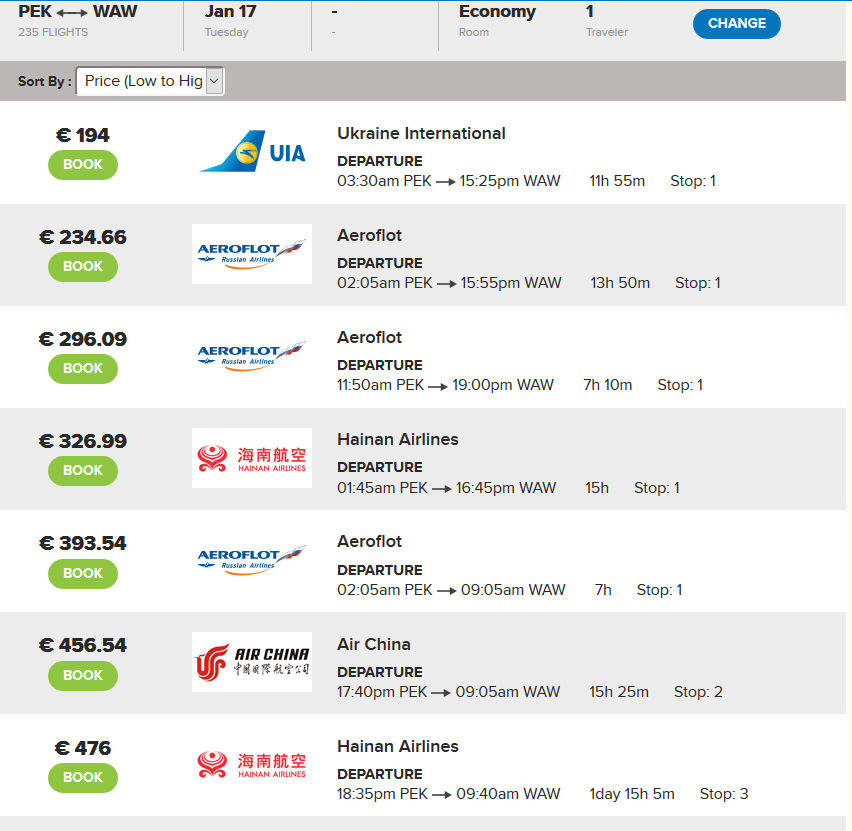
Task: Click Hainan Airlines logo on €326.99 flight
Action: click(252, 458)
